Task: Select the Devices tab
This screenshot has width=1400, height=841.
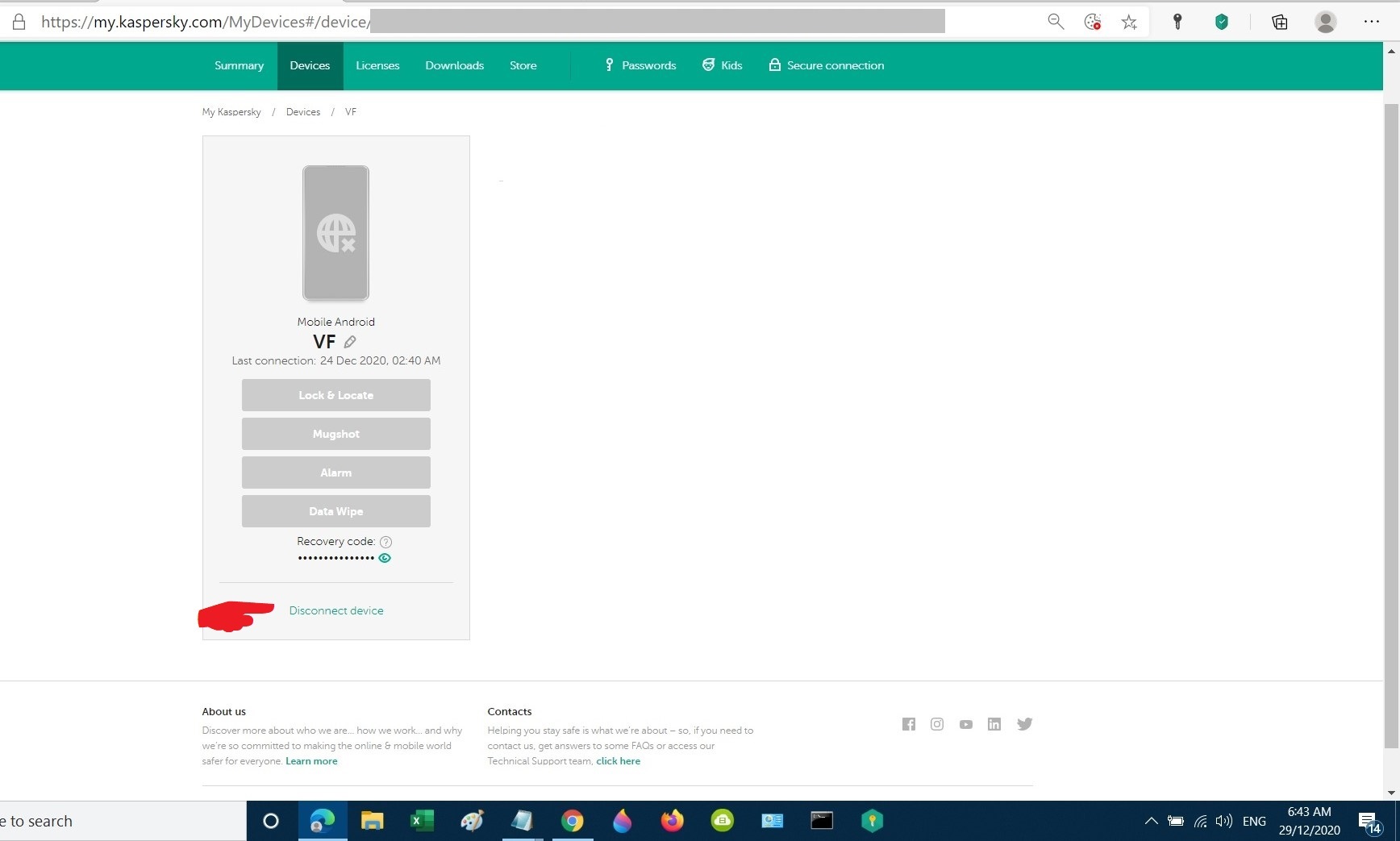Action: (x=310, y=65)
